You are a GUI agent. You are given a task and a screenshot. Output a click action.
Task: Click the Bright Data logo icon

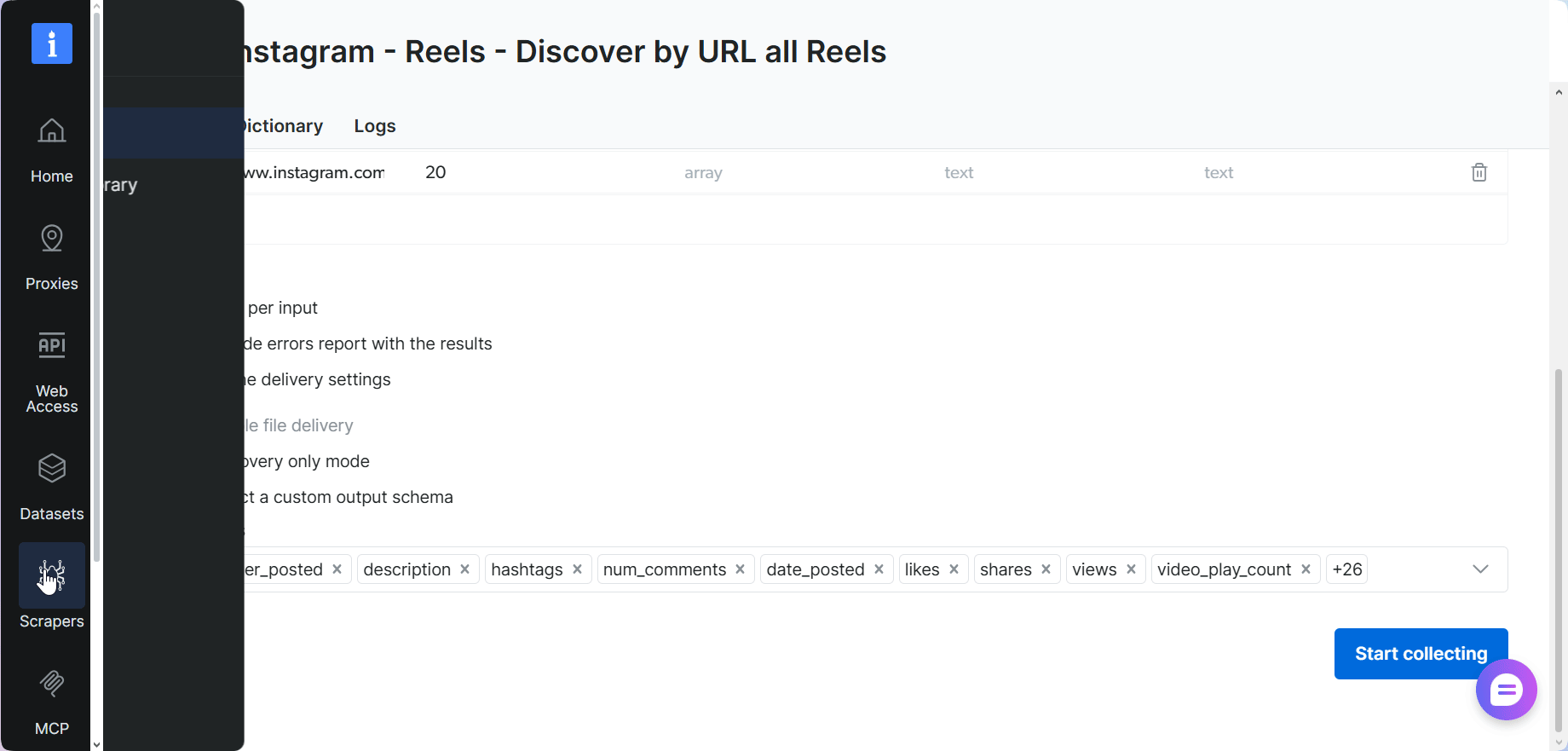51,43
